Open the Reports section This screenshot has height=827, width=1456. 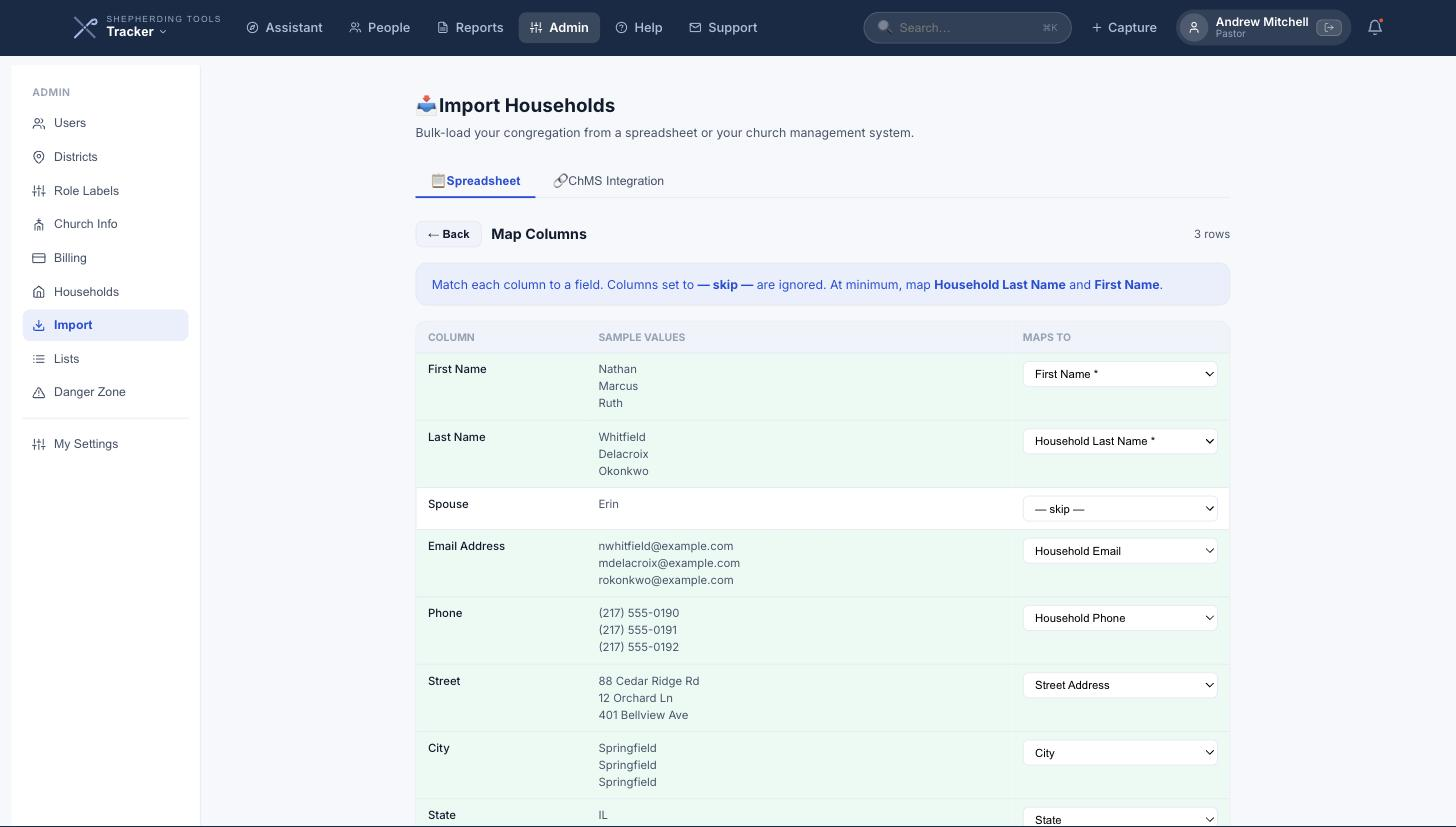[x=470, y=28]
